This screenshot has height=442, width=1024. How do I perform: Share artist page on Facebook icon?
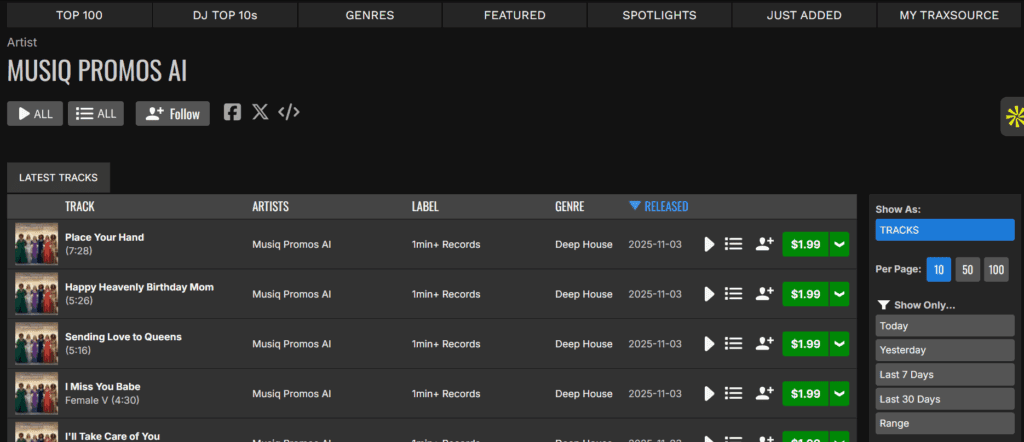click(232, 112)
